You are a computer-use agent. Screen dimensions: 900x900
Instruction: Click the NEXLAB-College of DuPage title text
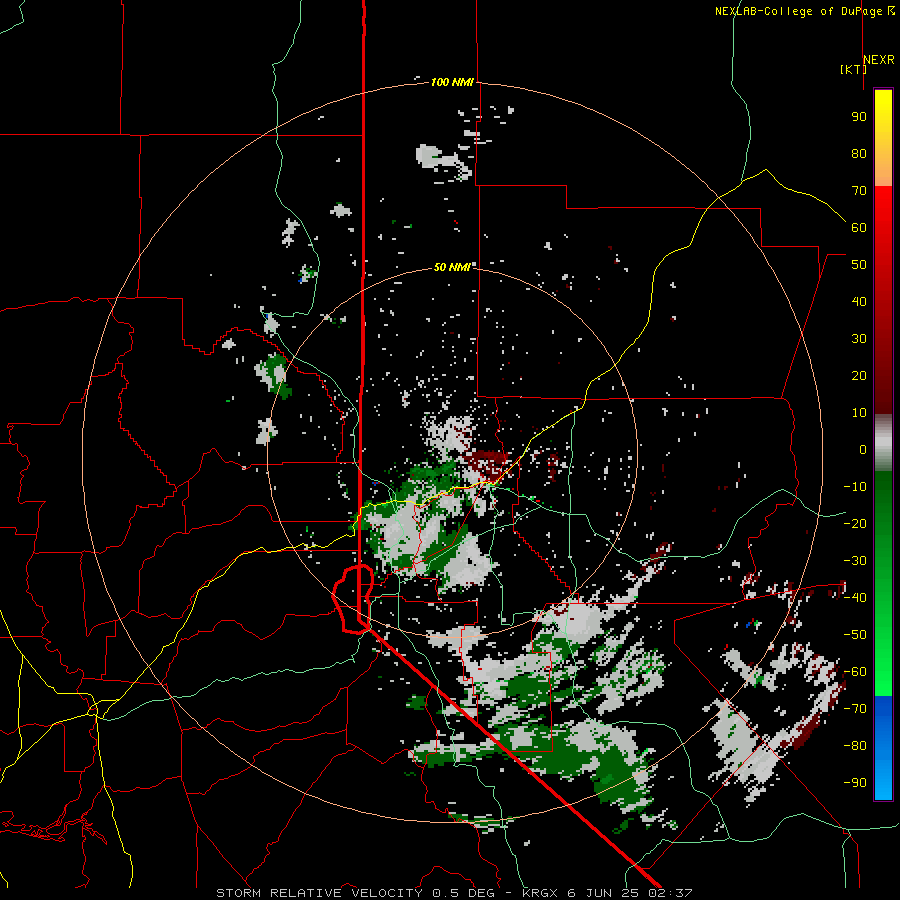[x=804, y=11]
